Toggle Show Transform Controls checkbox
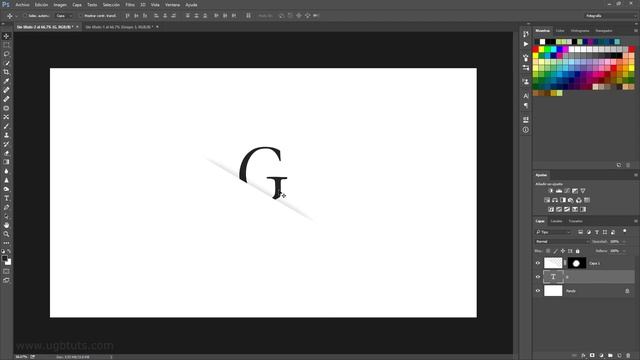The width and height of the screenshot is (640, 360). 81,16
